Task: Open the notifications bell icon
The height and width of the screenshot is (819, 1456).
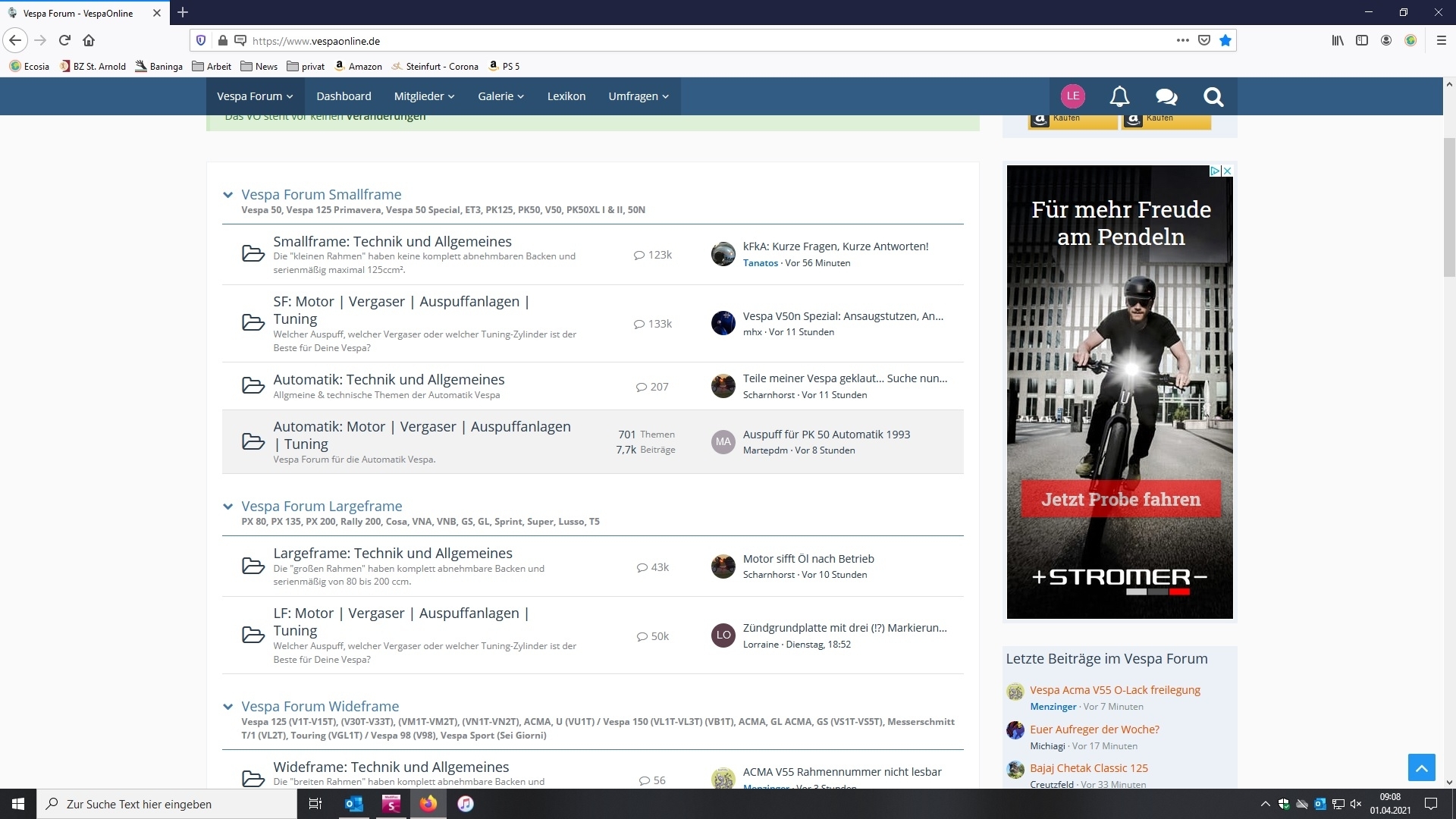Action: pos(1119,96)
